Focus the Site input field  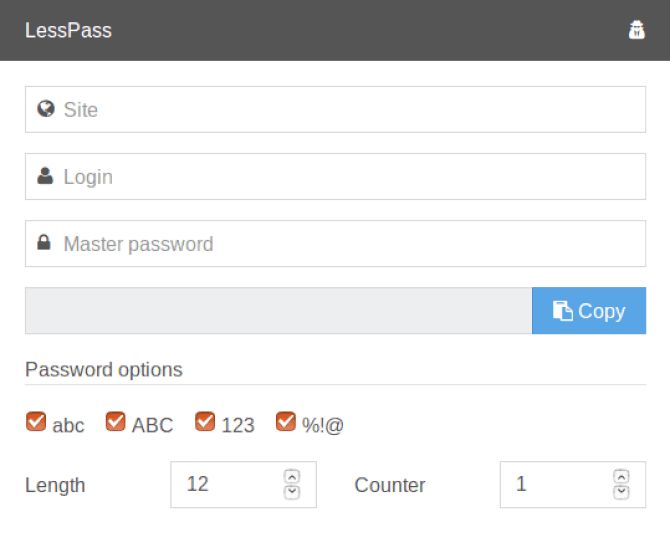pyautogui.click(x=350, y=109)
